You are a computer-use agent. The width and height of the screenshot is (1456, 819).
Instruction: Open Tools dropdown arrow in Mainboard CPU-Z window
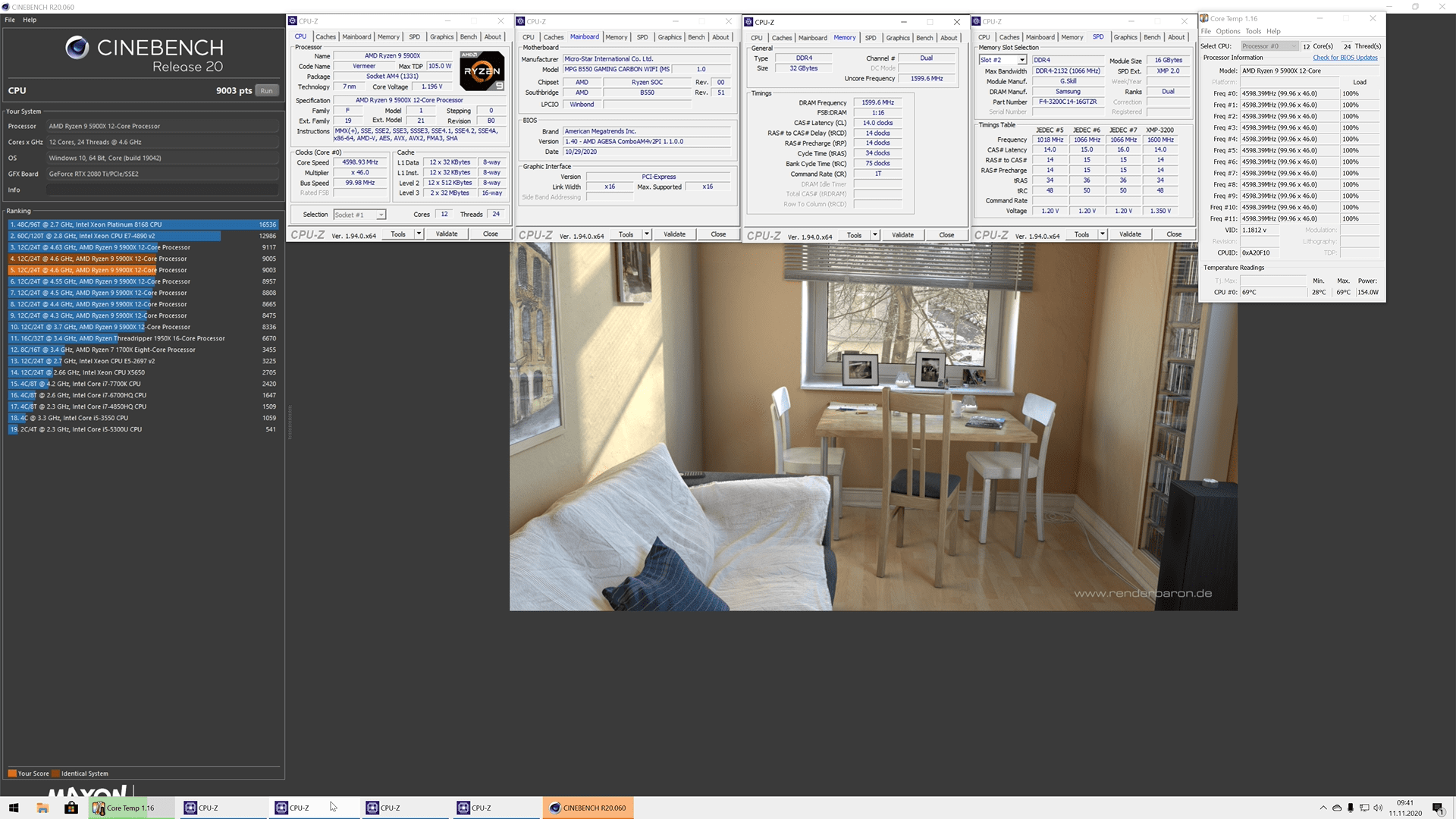647,234
